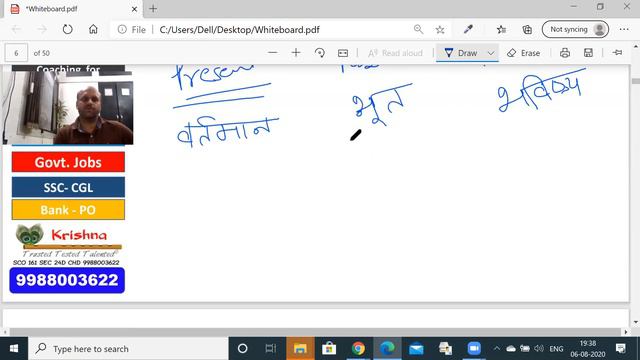640x360 pixels.
Task: Open Mail app from taskbar
Action: [x=416, y=349]
